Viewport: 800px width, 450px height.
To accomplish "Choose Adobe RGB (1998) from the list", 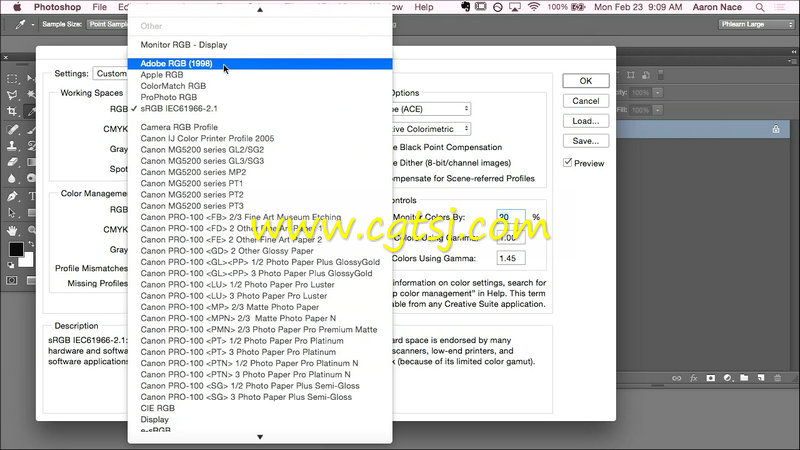I will click(260, 63).
